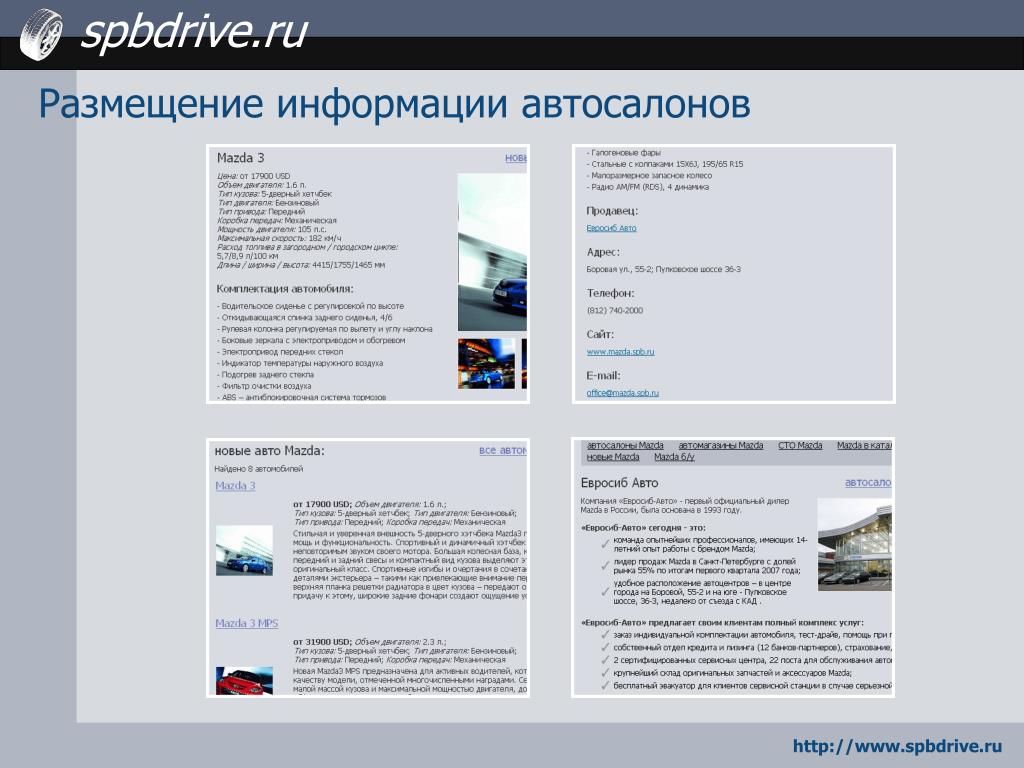
Task: Click the checkmark beside 'собственный отдел кредита'
Action: 605,647
